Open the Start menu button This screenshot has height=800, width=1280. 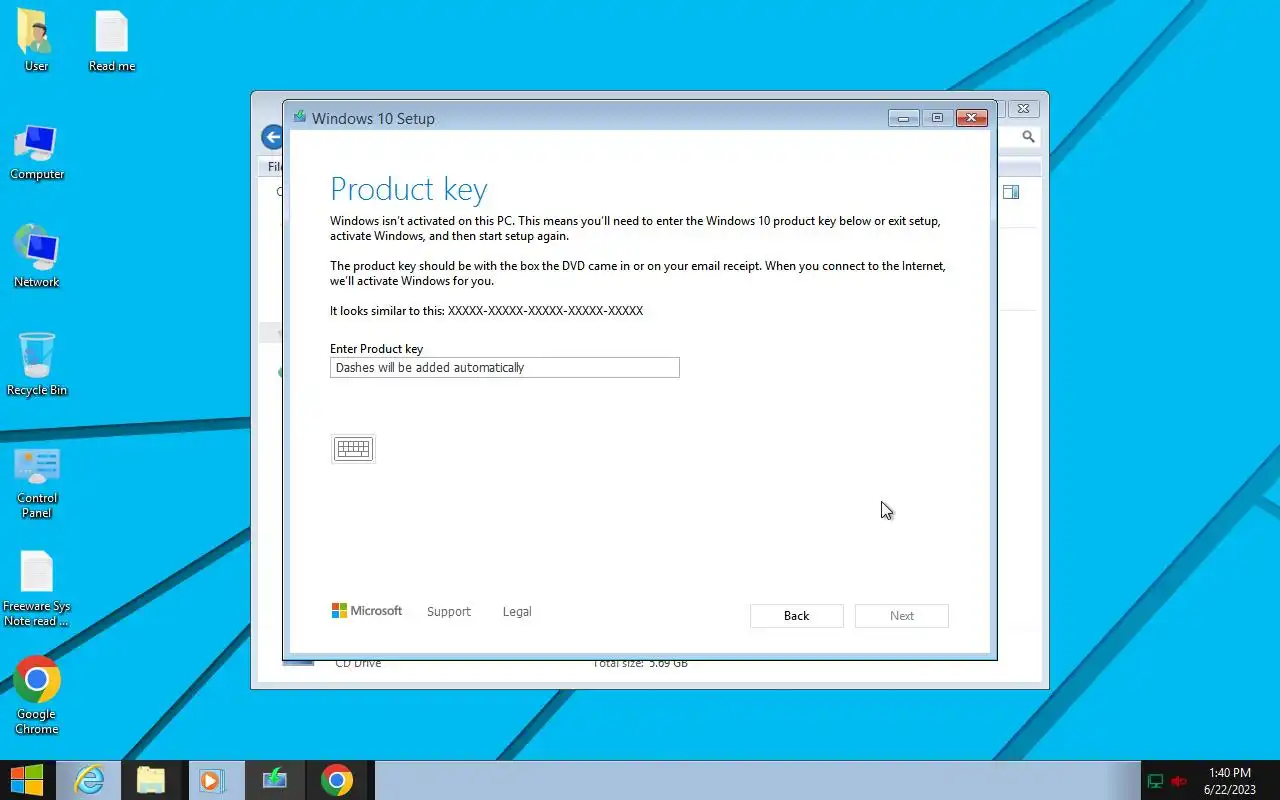pos(27,781)
